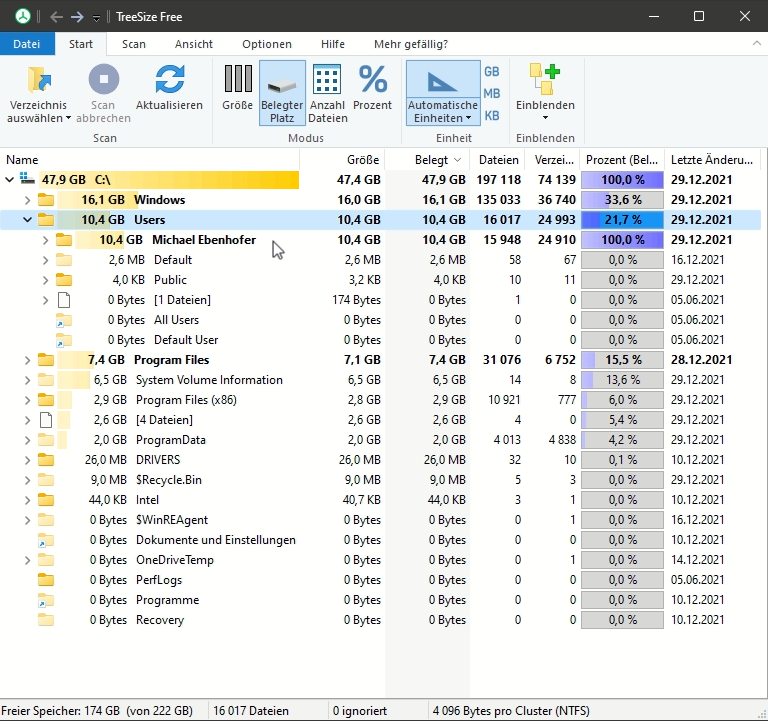768x721 pixels.
Task: Switch to the Scan ribbon tab
Action: [x=134, y=44]
